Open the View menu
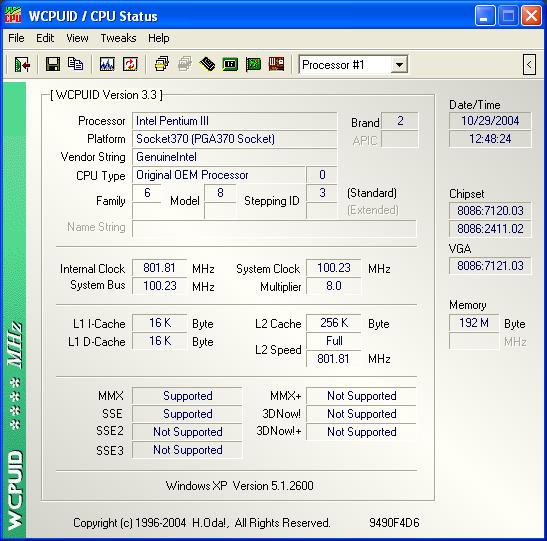The height and width of the screenshot is (541, 547). [x=77, y=38]
